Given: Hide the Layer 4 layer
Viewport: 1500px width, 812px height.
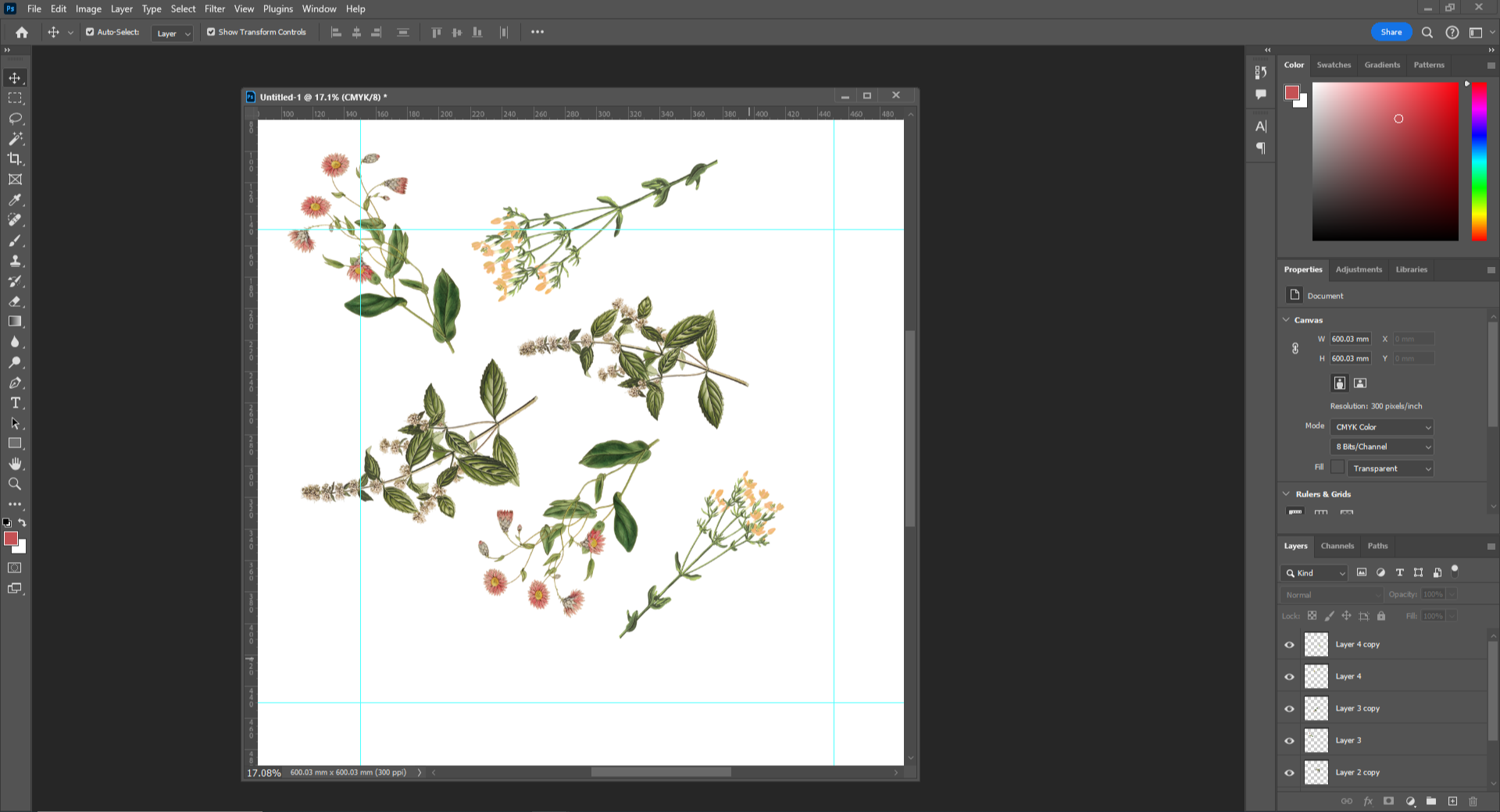Looking at the screenshot, I should pyautogui.click(x=1290, y=677).
